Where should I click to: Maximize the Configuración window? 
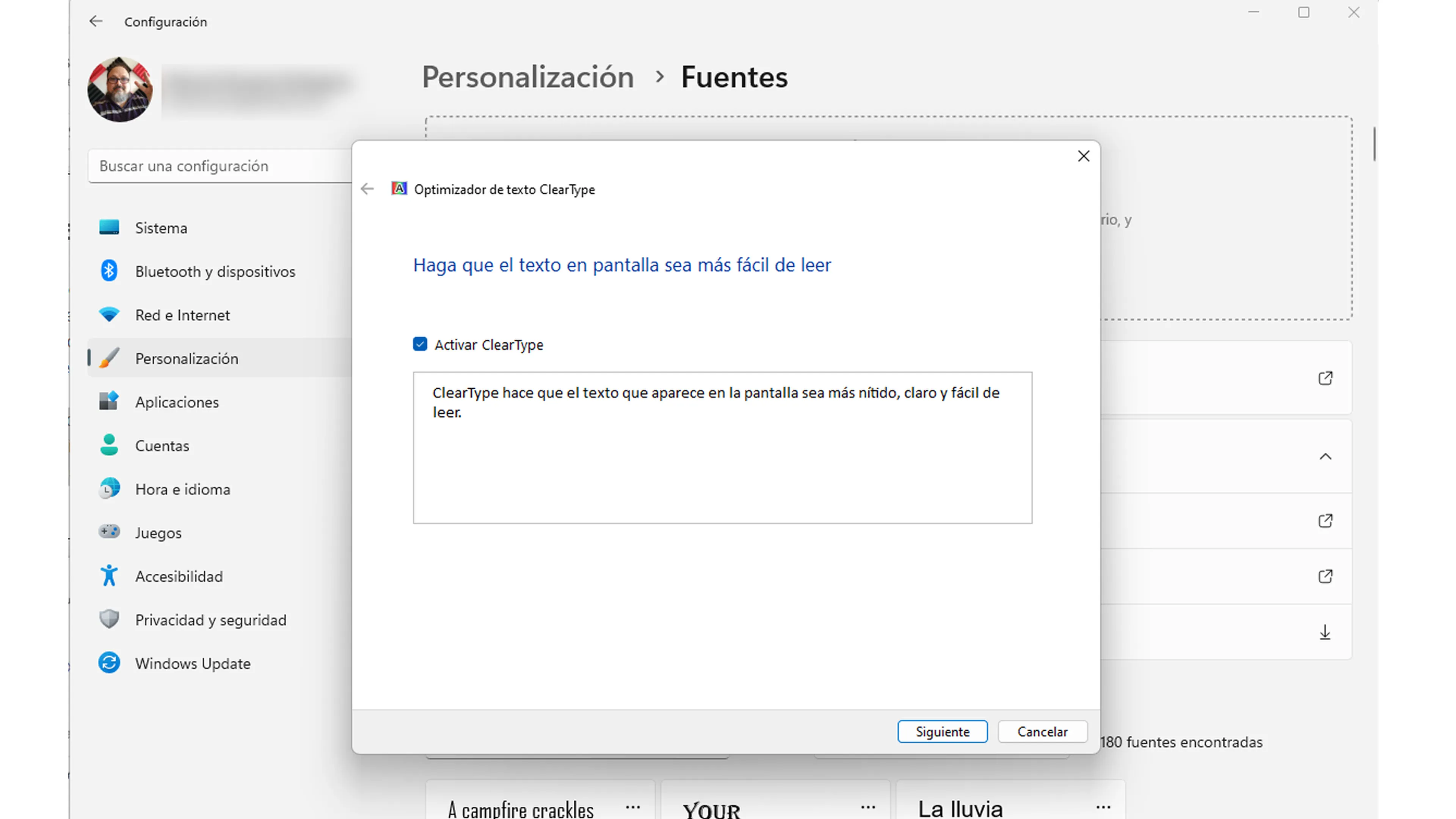coord(1304,13)
